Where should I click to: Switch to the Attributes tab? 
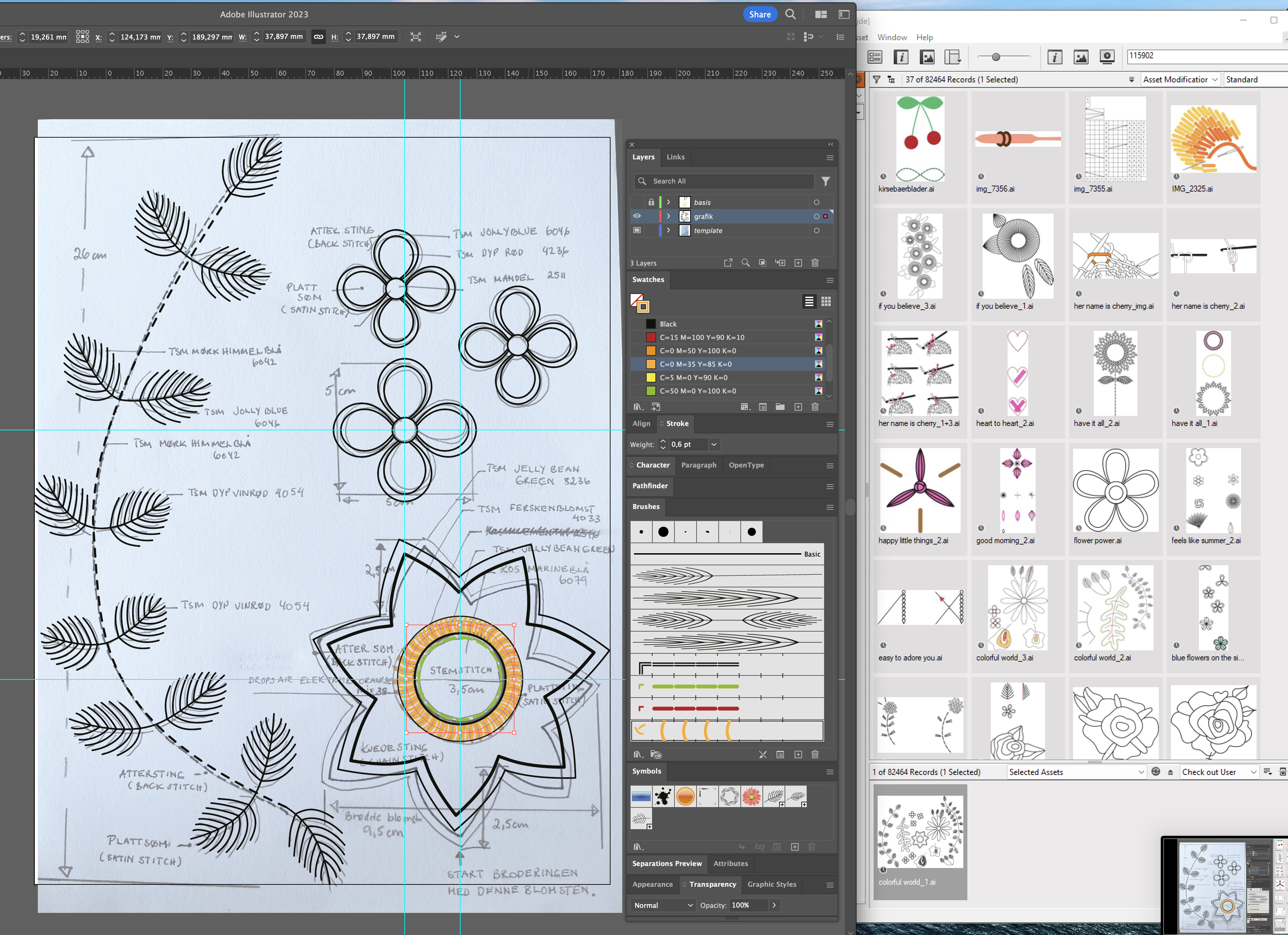[730, 863]
